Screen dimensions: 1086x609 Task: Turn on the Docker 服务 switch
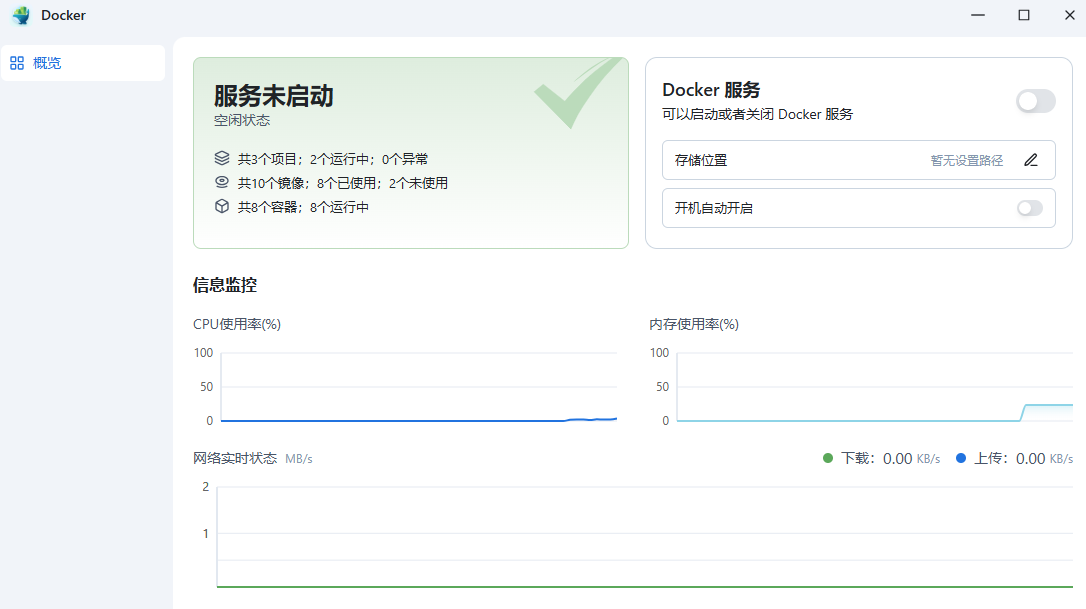(1035, 101)
